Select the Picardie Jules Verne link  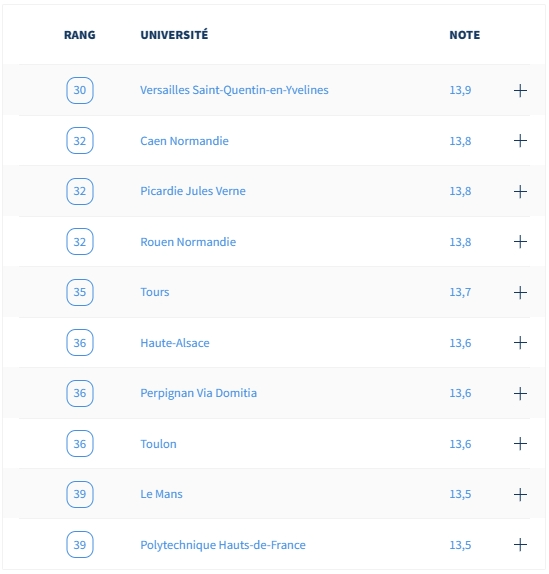(193, 191)
